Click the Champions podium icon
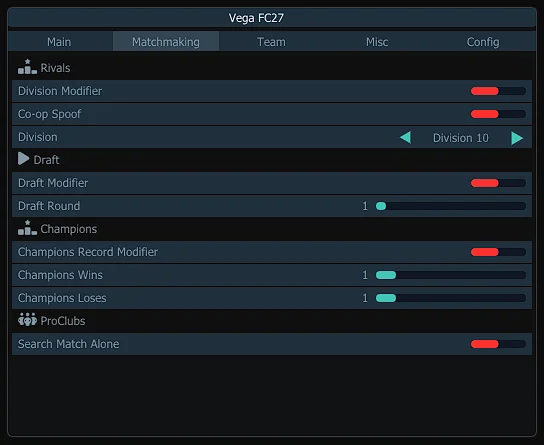Image resolution: width=544 pixels, height=445 pixels. click(27, 228)
